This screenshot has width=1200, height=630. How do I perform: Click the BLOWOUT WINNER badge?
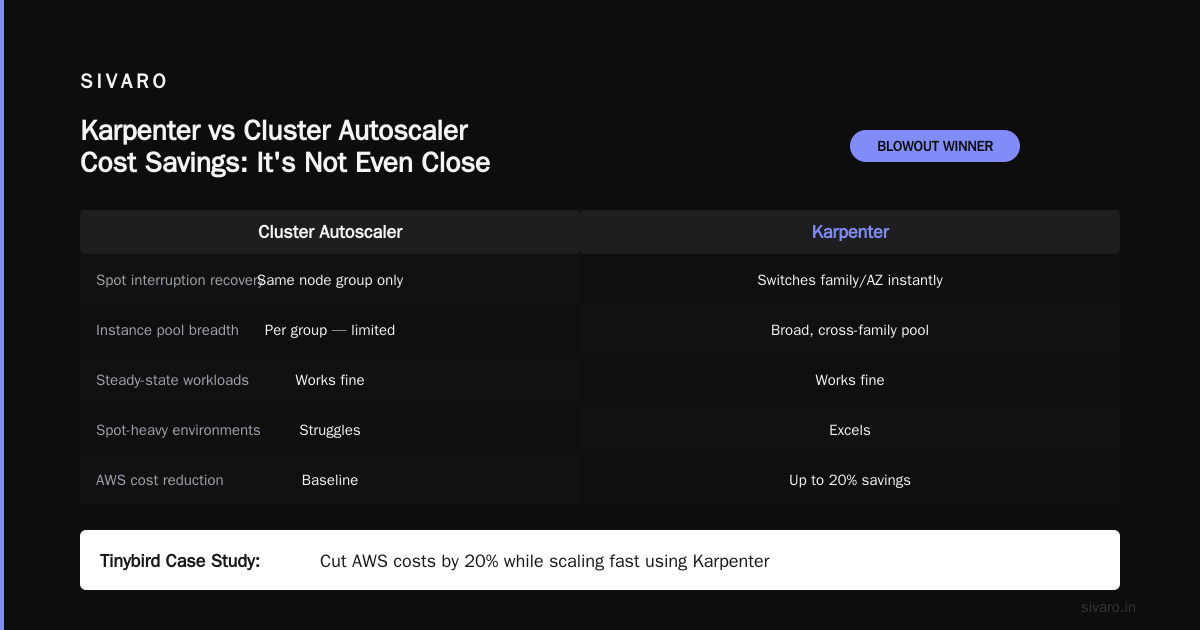pyautogui.click(x=935, y=146)
